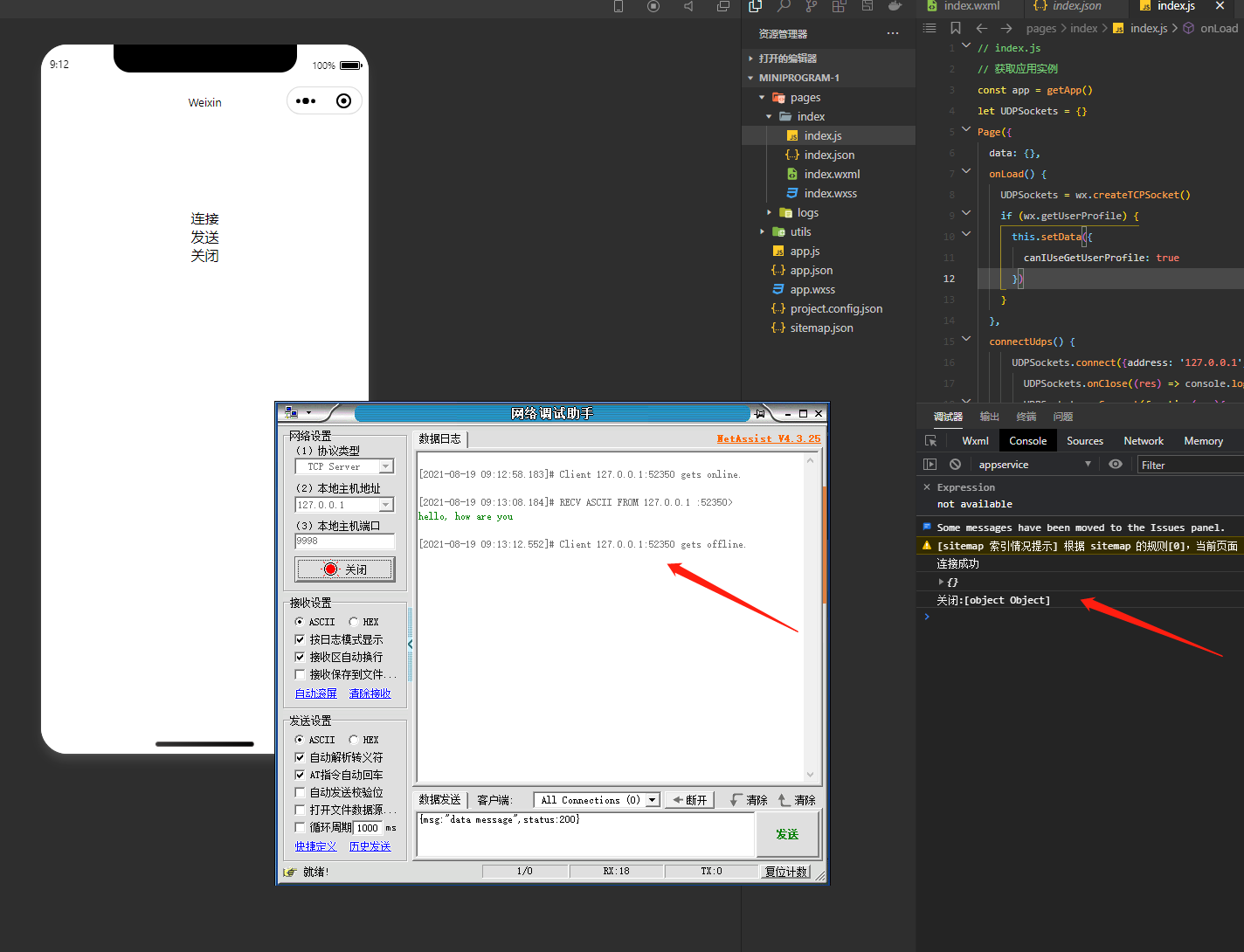Toggle the live expression eye icon in console
The width and height of the screenshot is (1244, 952).
coord(1116,465)
